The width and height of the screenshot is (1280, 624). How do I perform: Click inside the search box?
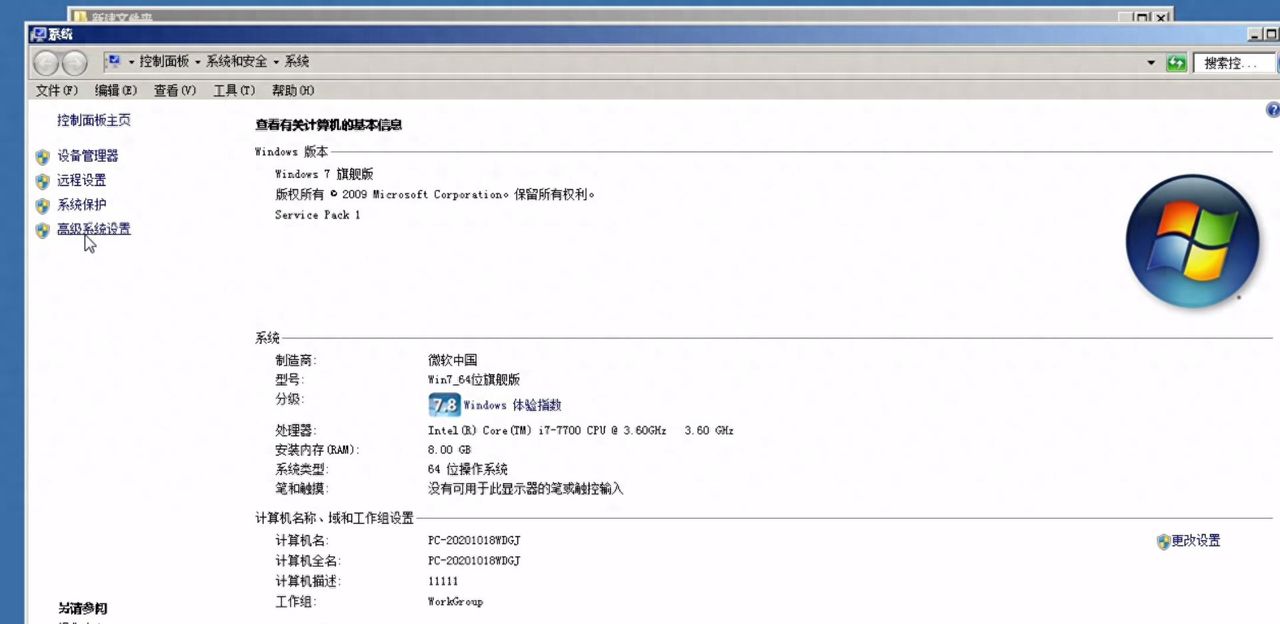point(1235,62)
